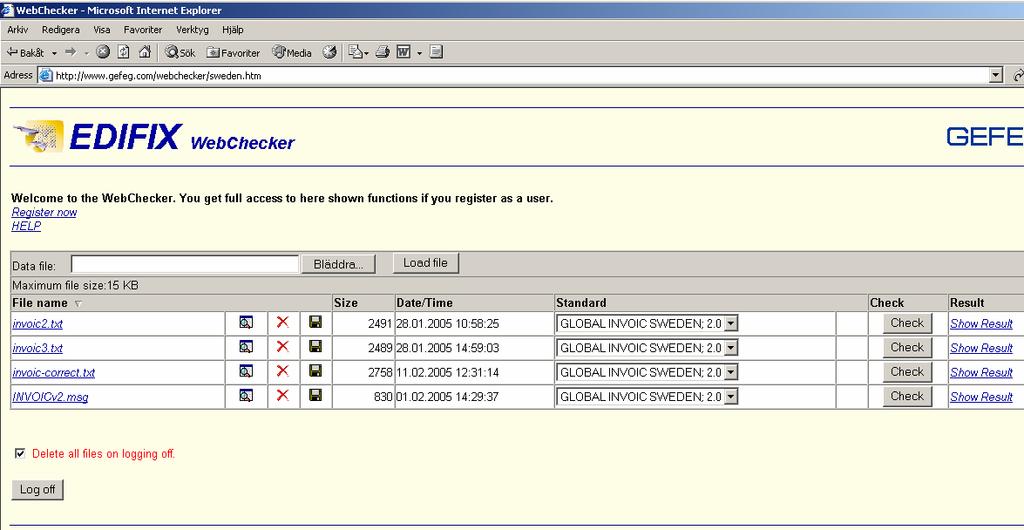Save invoic-correct.txt using floppy disk icon
This screenshot has width=1024, height=530.
315,371
